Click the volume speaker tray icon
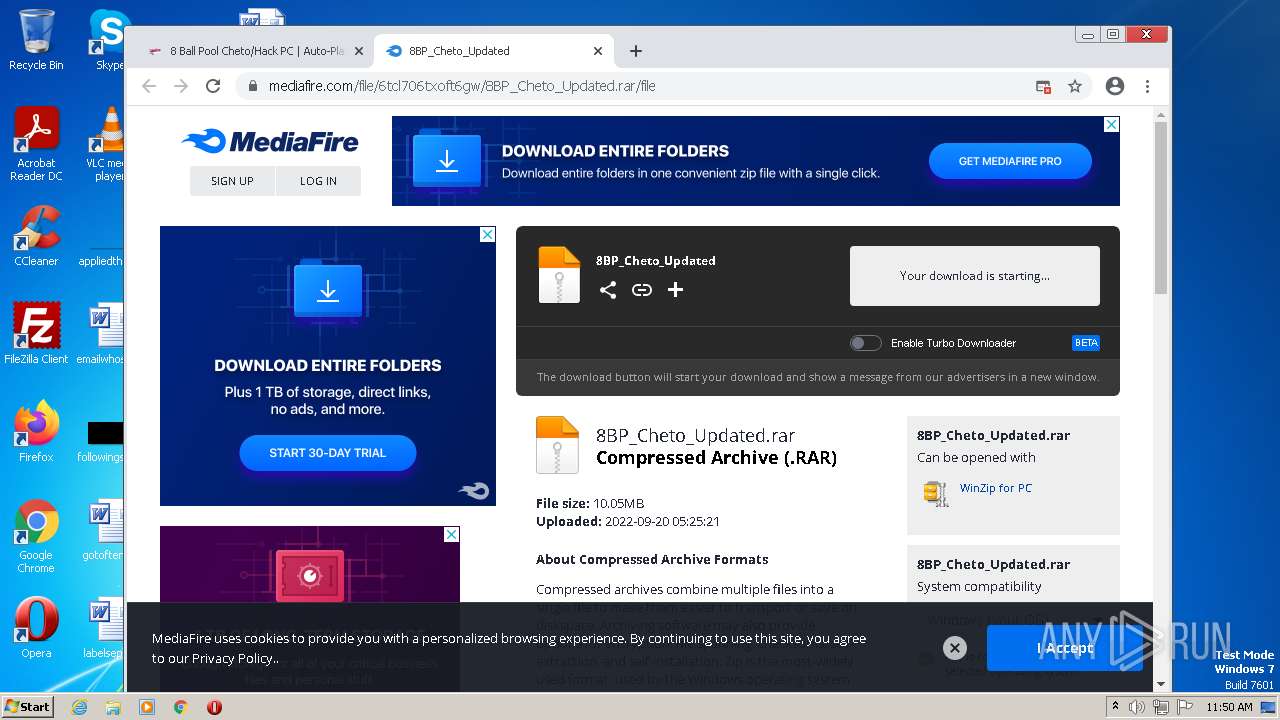Image resolution: width=1280 pixels, height=720 pixels. [1137, 707]
